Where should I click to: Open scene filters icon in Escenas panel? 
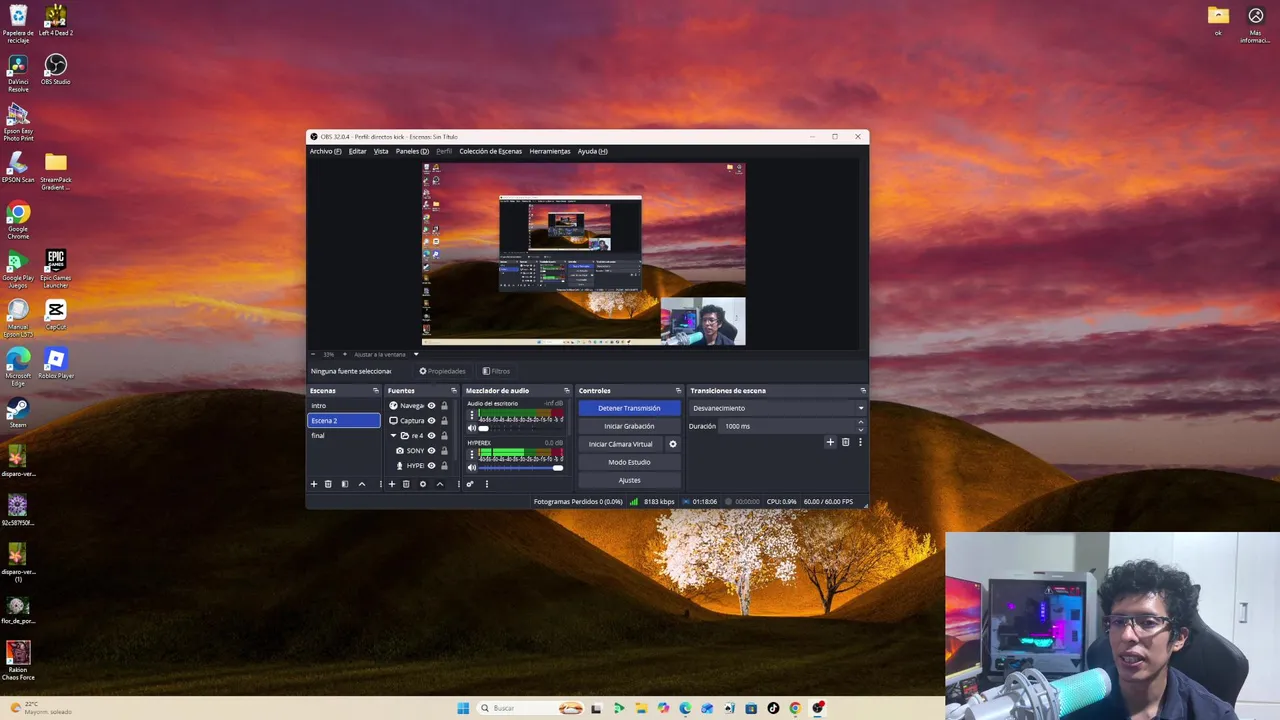345,484
